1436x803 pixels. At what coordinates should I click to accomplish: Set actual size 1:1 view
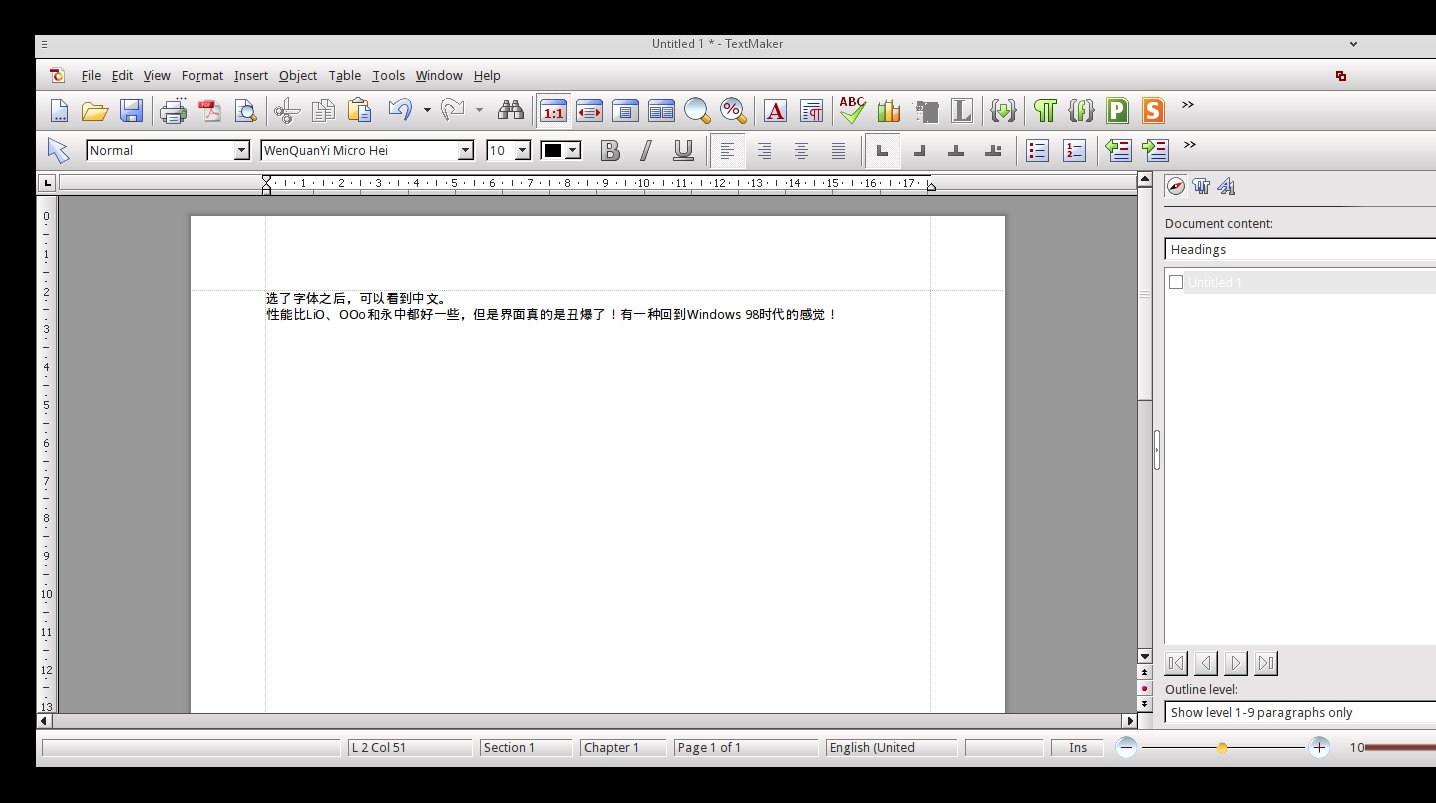(553, 110)
